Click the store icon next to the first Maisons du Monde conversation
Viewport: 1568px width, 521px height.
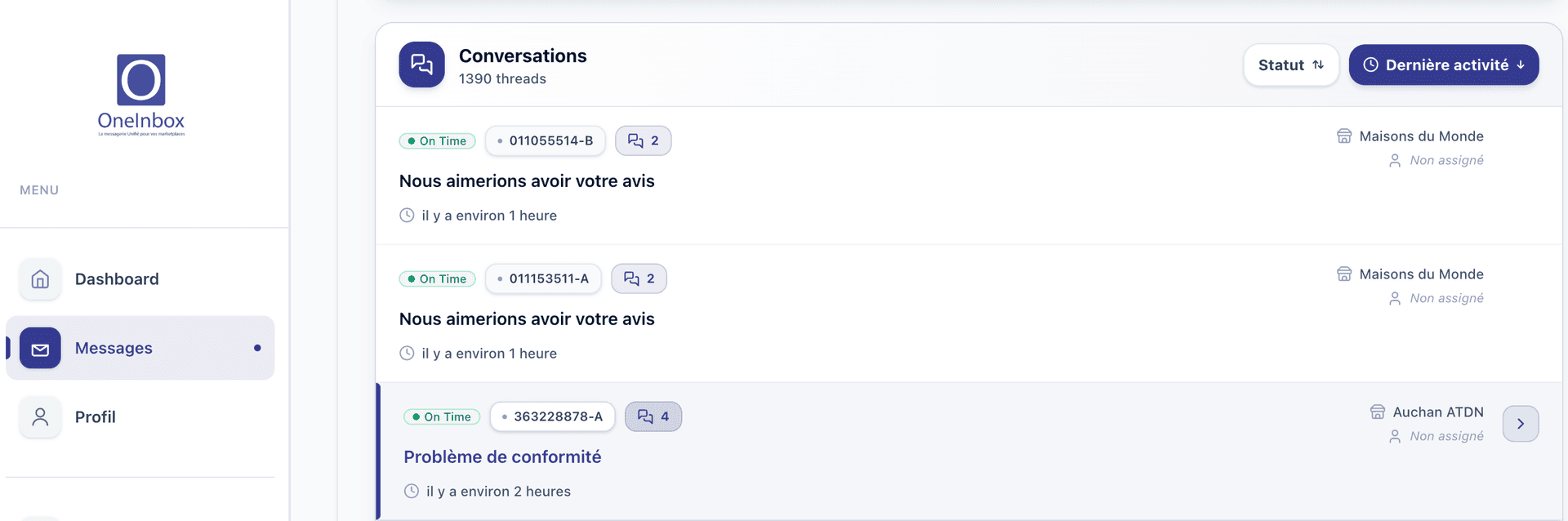pos(1345,136)
